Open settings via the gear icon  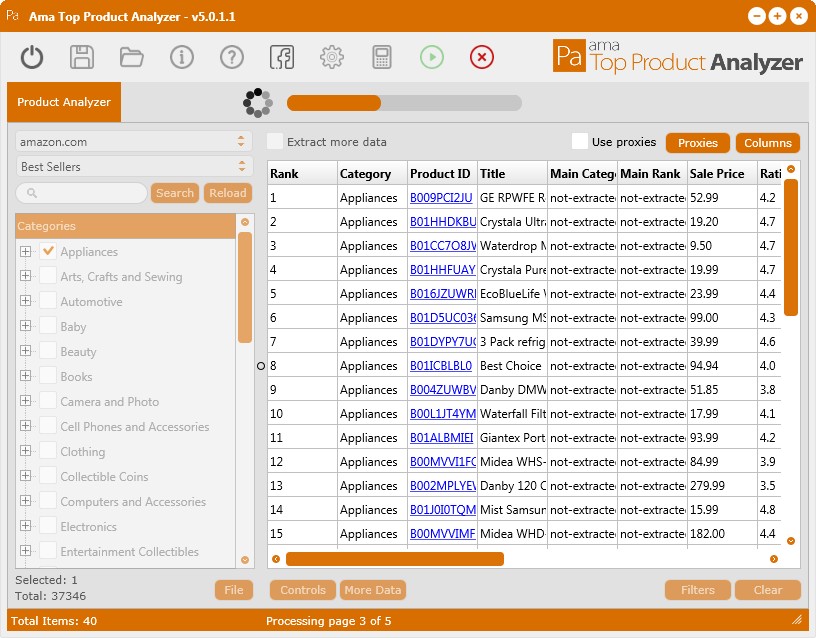tap(332, 57)
